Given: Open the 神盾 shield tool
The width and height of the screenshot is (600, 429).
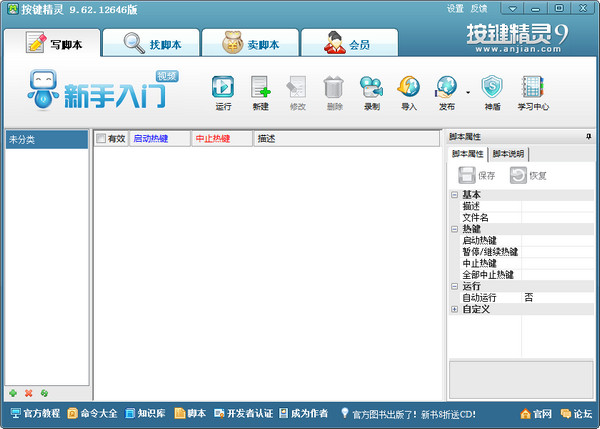Looking at the screenshot, I should pos(491,88).
